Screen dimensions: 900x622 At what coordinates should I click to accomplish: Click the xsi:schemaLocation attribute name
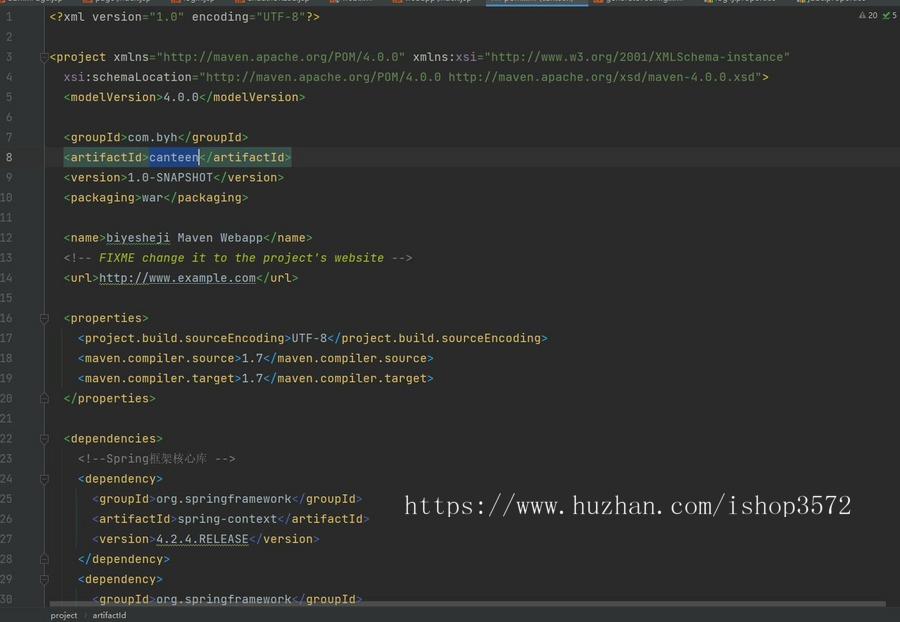coord(127,77)
